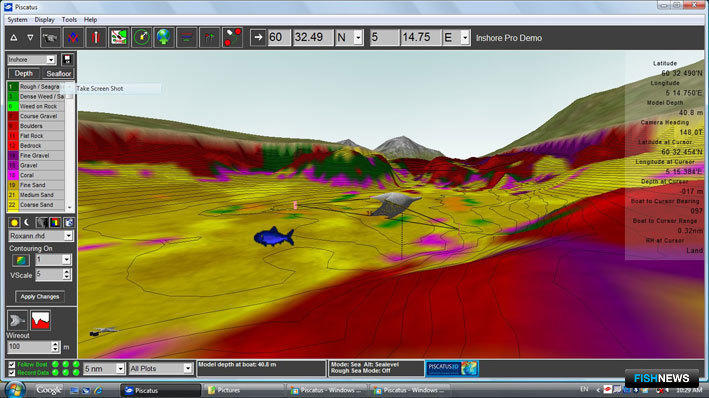Click the save icon beside Inshore dropdown
The height and width of the screenshot is (398, 709).
tap(67, 59)
